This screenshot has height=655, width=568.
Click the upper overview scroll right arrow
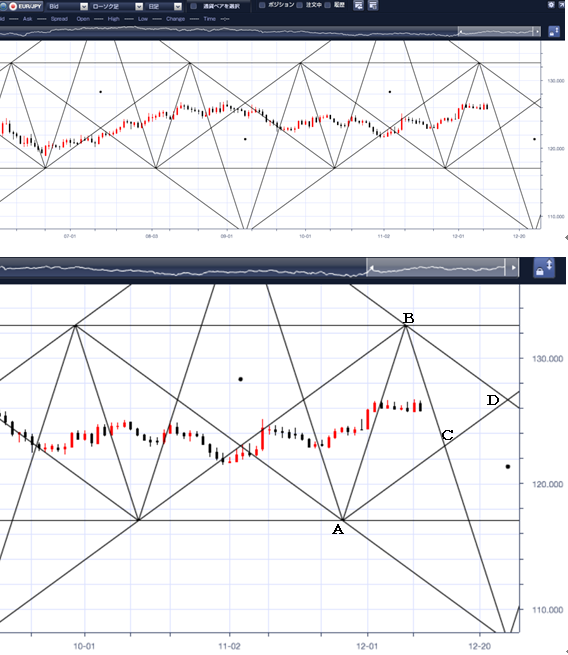(x=537, y=32)
